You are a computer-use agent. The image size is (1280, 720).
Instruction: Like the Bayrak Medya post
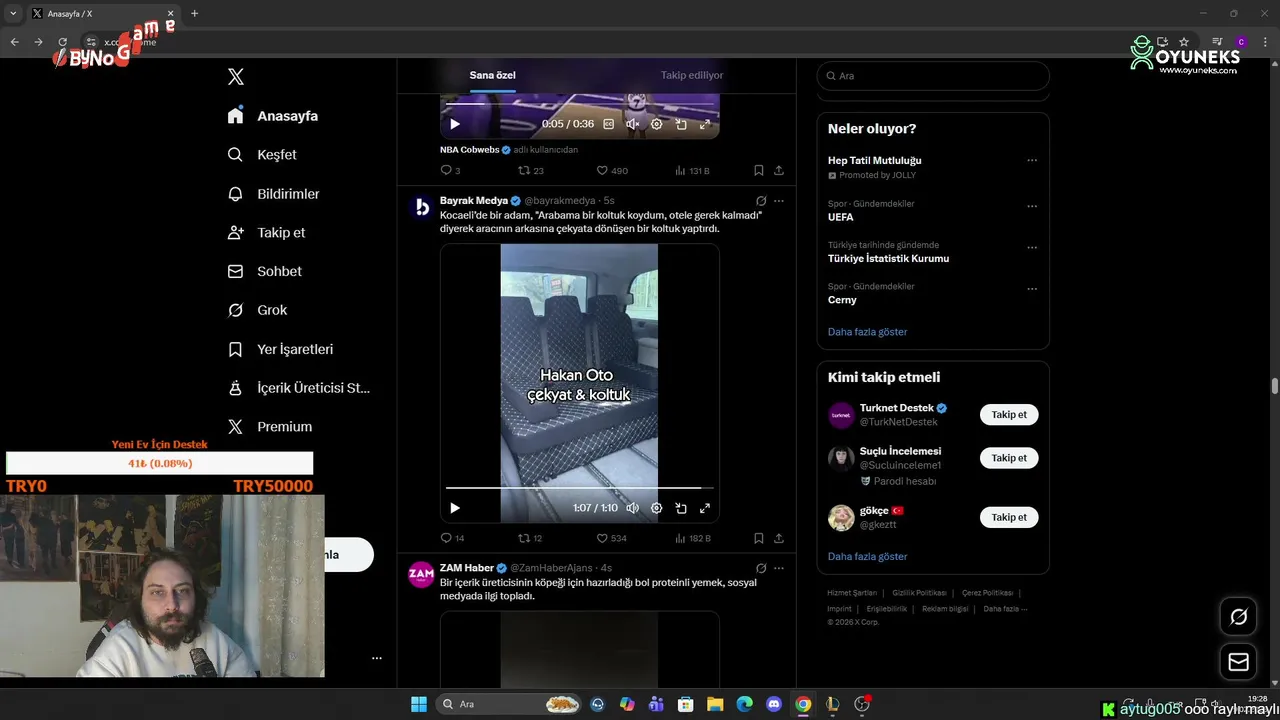click(612, 538)
